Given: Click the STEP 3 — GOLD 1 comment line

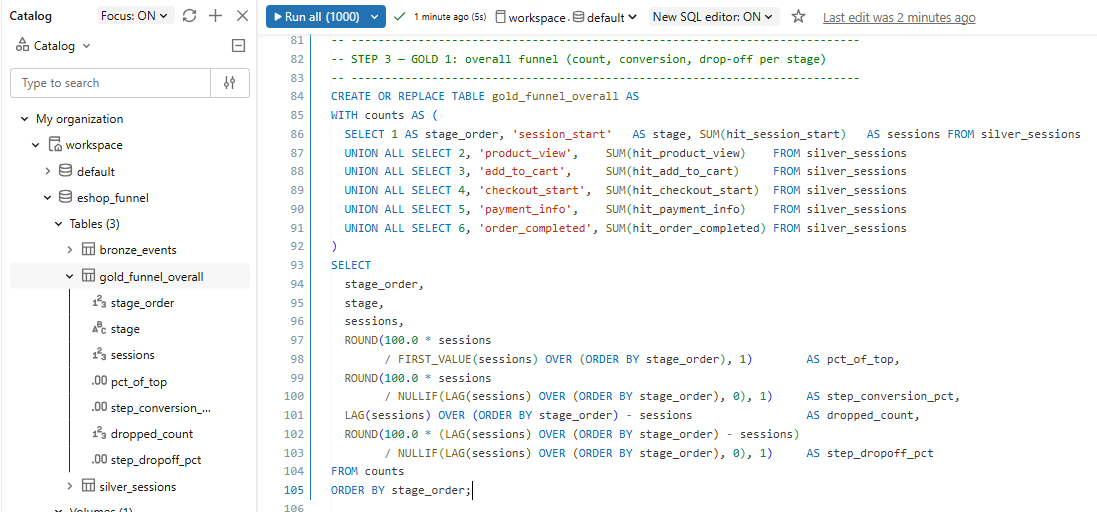Looking at the screenshot, I should pos(578,59).
